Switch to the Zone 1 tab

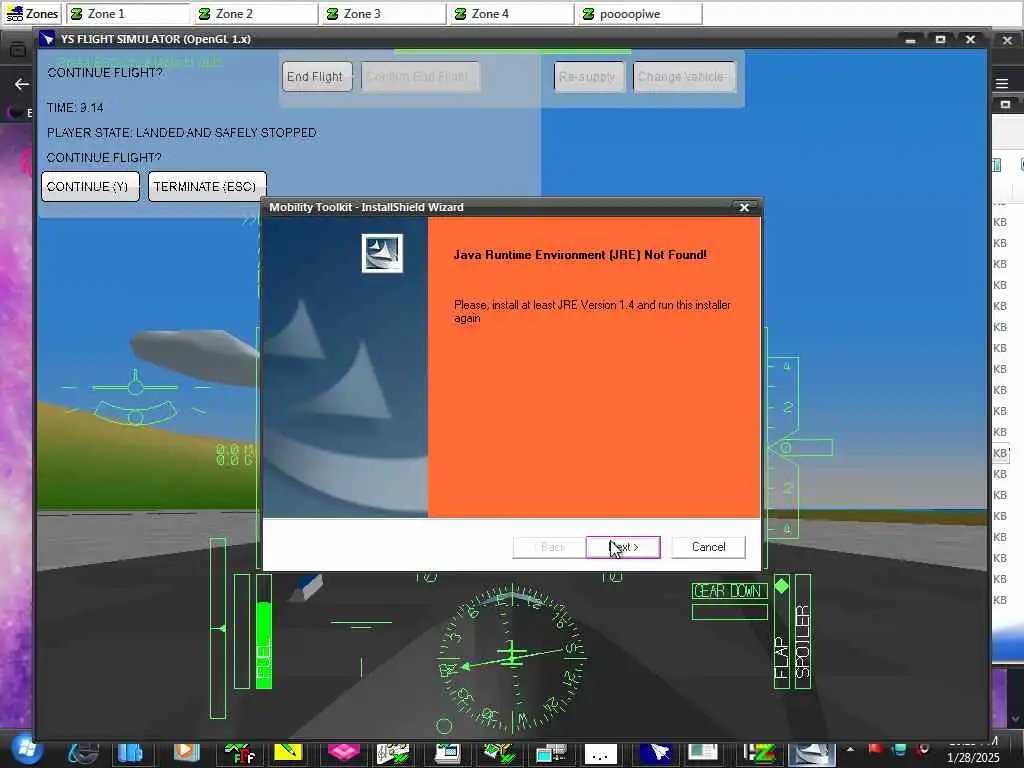(x=128, y=14)
